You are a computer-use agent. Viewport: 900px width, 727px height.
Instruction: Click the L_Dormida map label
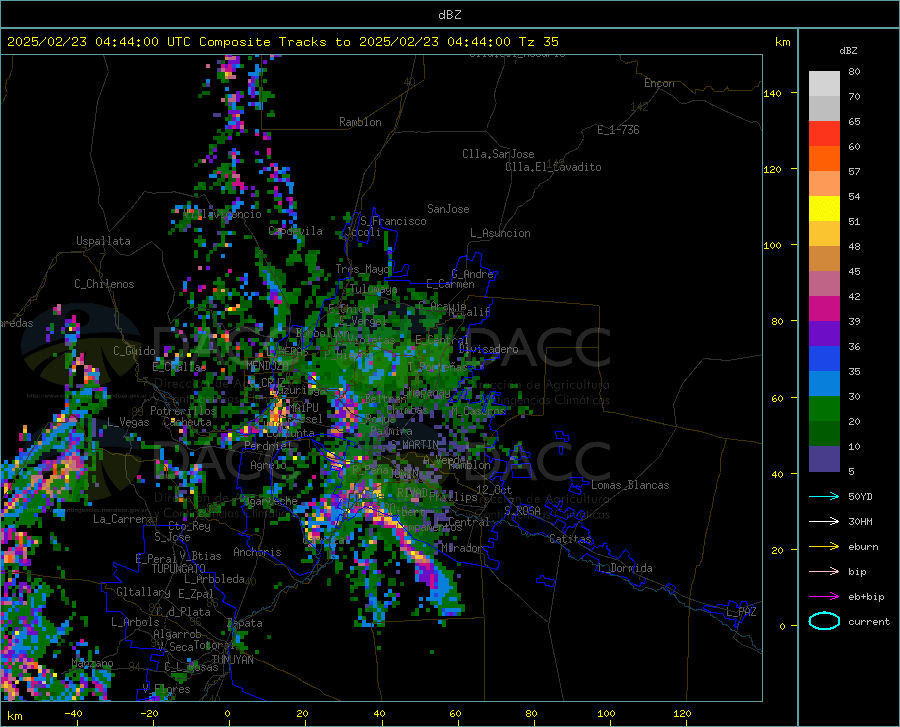click(625, 568)
